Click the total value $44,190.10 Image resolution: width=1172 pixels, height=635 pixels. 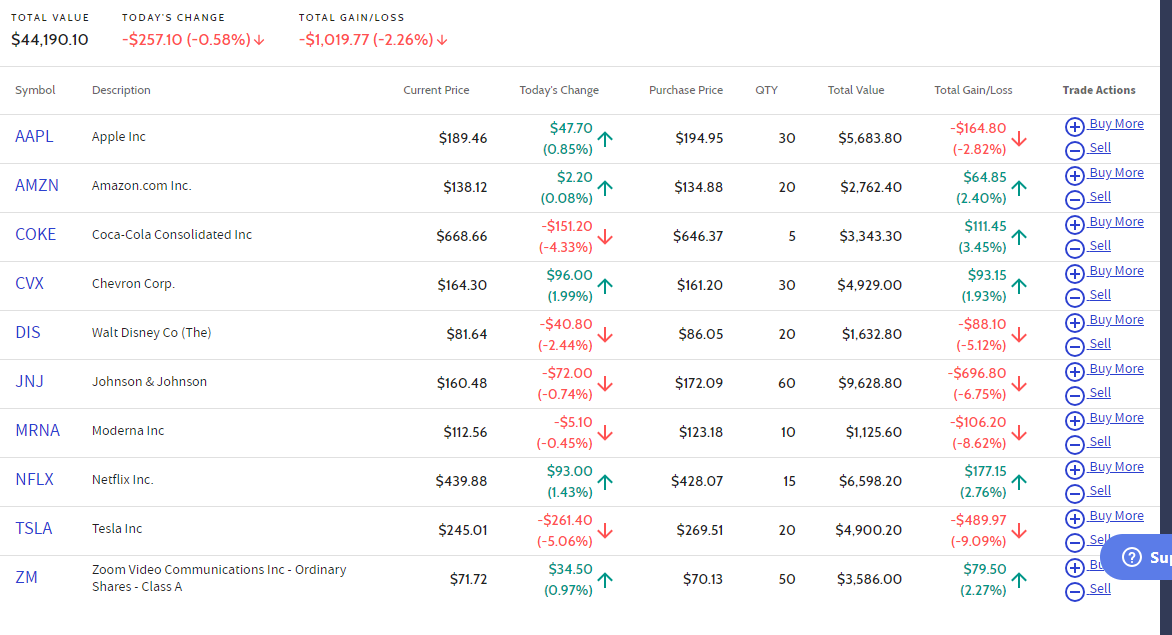click(x=49, y=40)
